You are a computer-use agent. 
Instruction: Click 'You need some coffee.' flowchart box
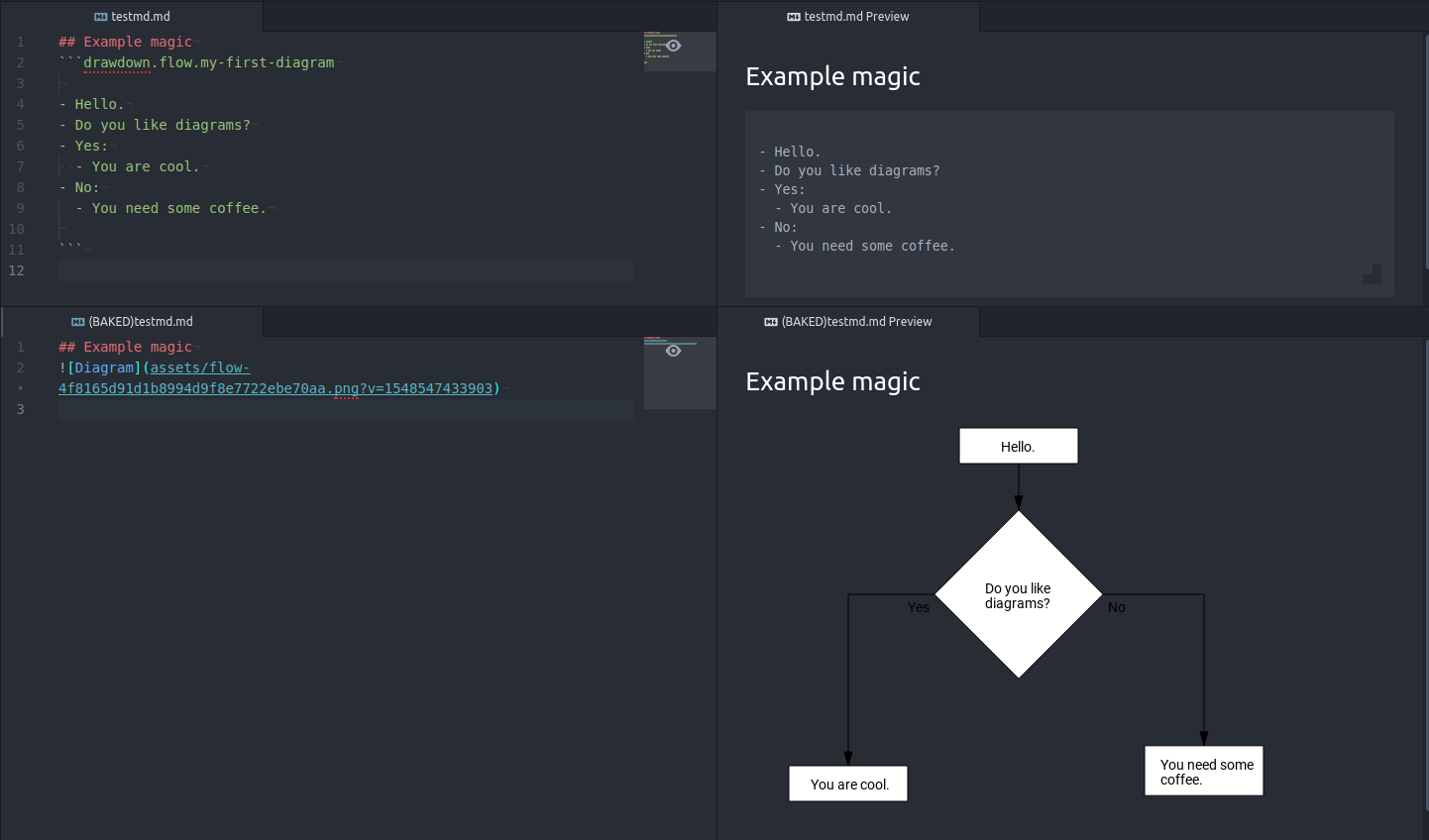[1204, 771]
